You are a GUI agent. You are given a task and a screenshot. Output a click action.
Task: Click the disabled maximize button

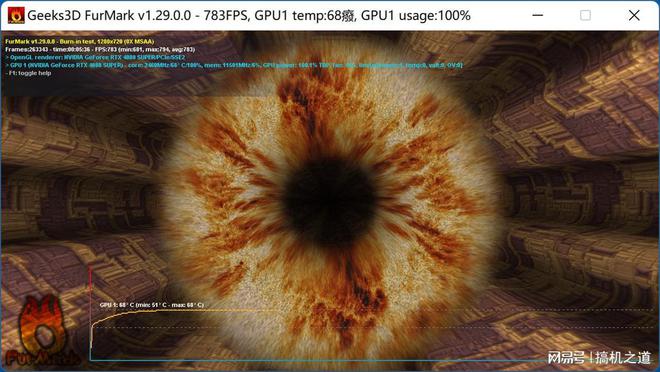click(585, 15)
